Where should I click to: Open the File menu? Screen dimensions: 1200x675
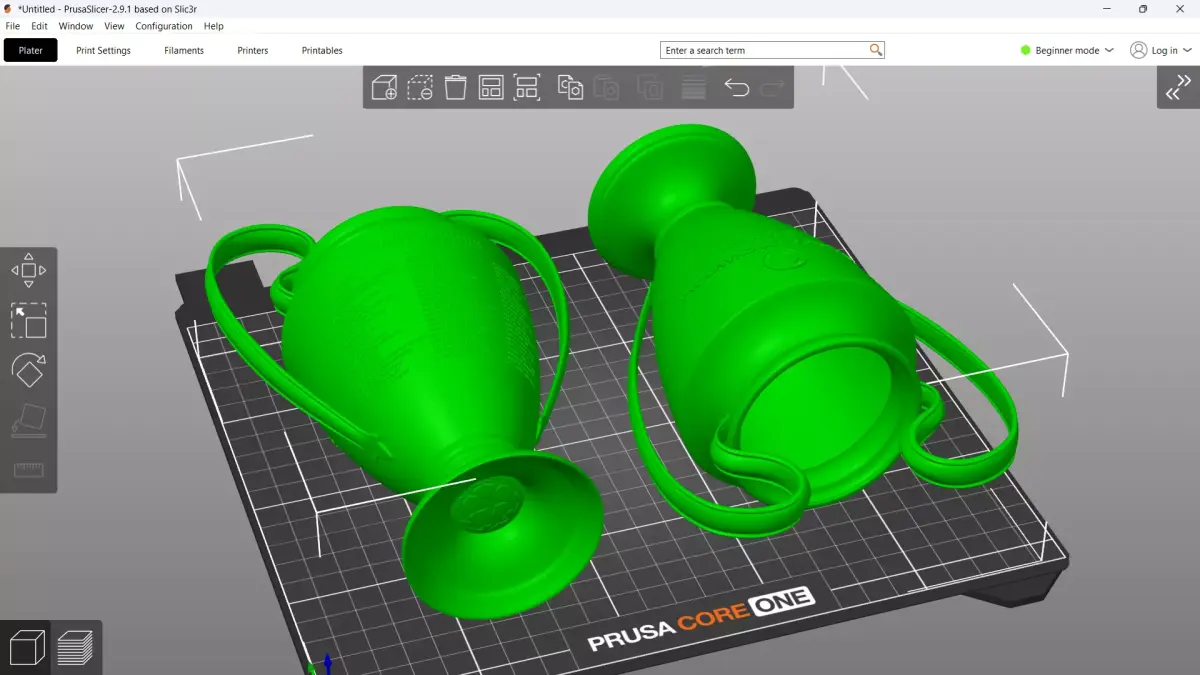(x=13, y=26)
